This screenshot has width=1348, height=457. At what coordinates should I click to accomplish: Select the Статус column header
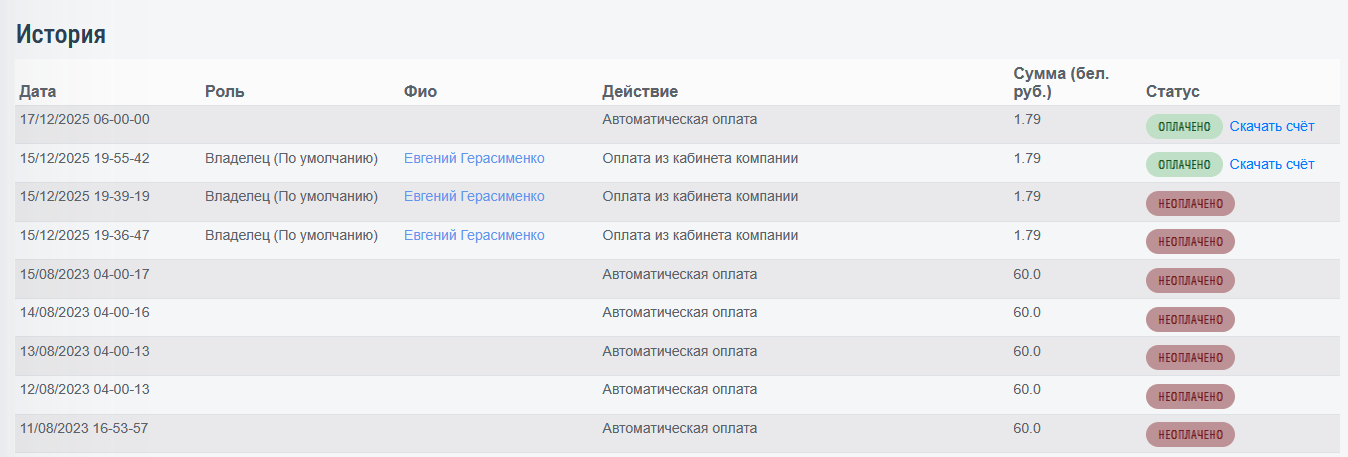point(1172,92)
